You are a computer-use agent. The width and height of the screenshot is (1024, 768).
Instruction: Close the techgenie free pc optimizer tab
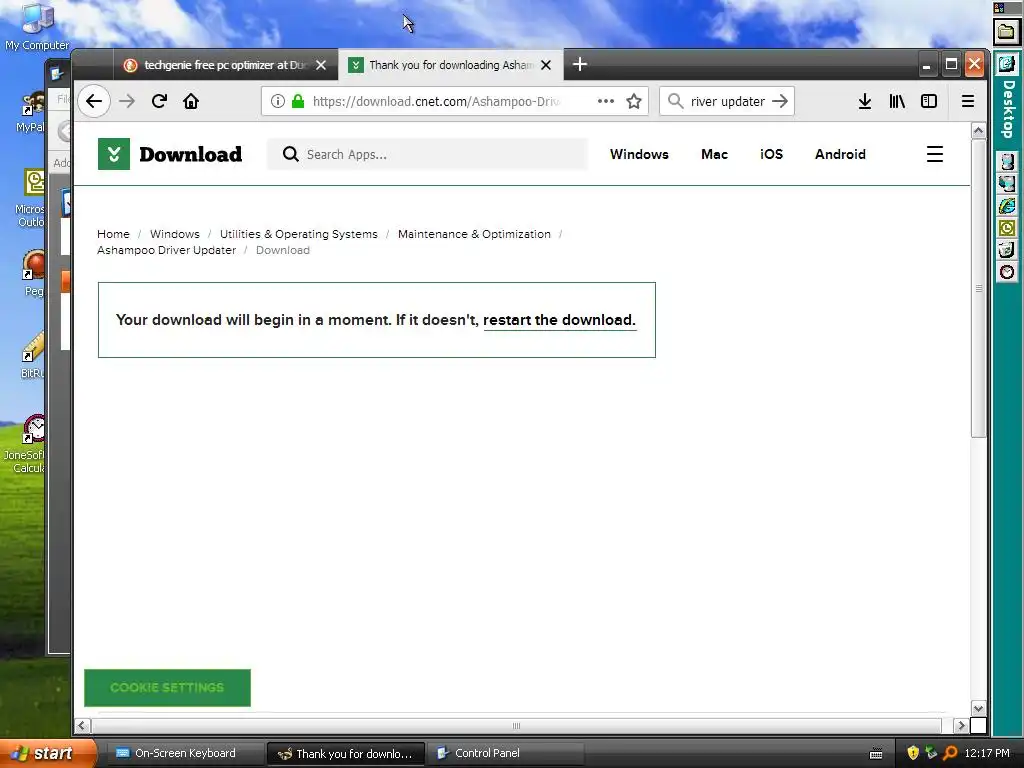click(321, 65)
